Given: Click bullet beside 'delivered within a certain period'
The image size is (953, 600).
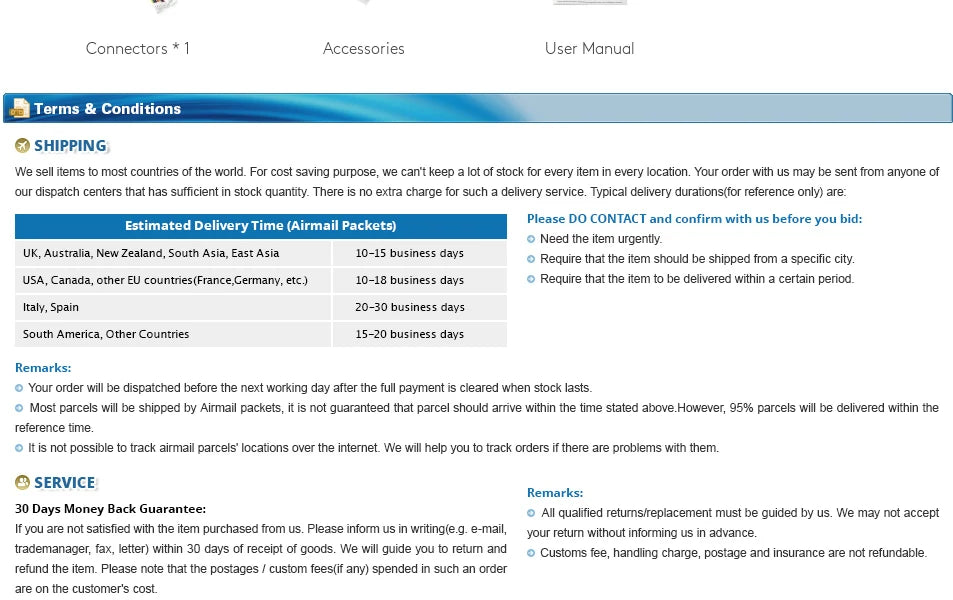Looking at the screenshot, I should coord(531,279).
